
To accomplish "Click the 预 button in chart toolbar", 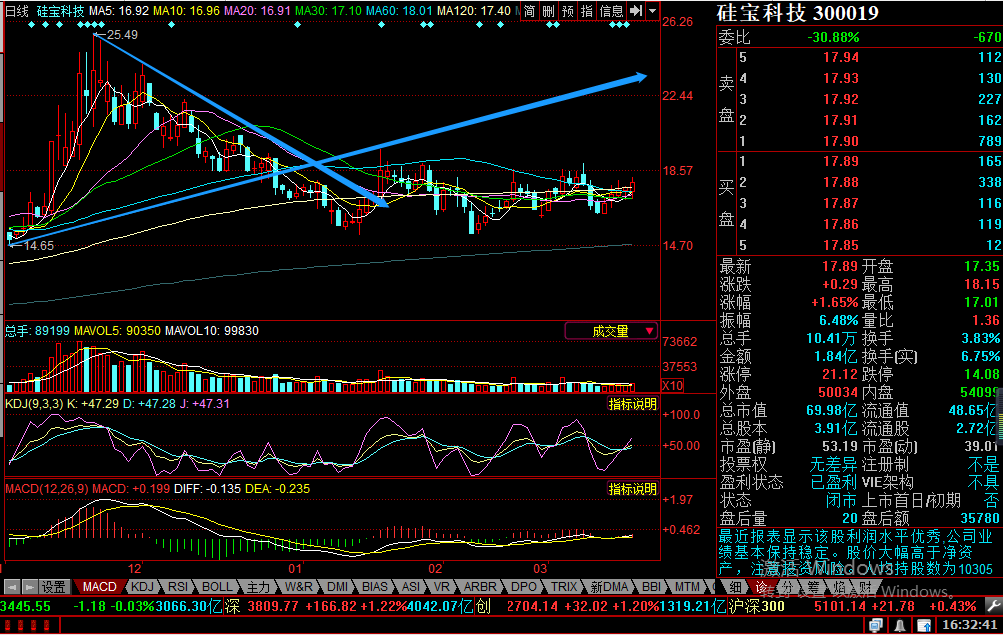I will click(x=568, y=11).
